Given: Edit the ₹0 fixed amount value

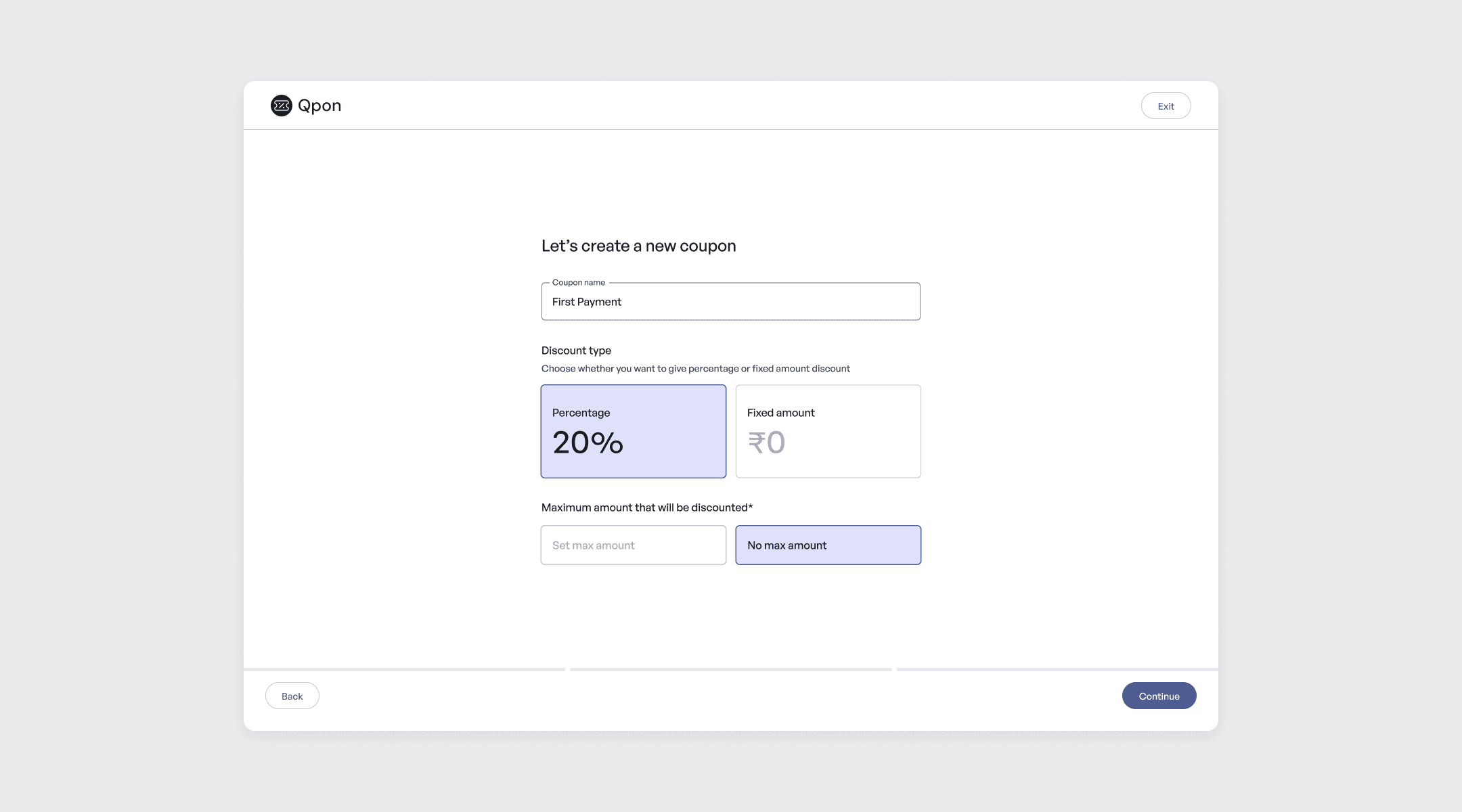Looking at the screenshot, I should click(x=766, y=443).
